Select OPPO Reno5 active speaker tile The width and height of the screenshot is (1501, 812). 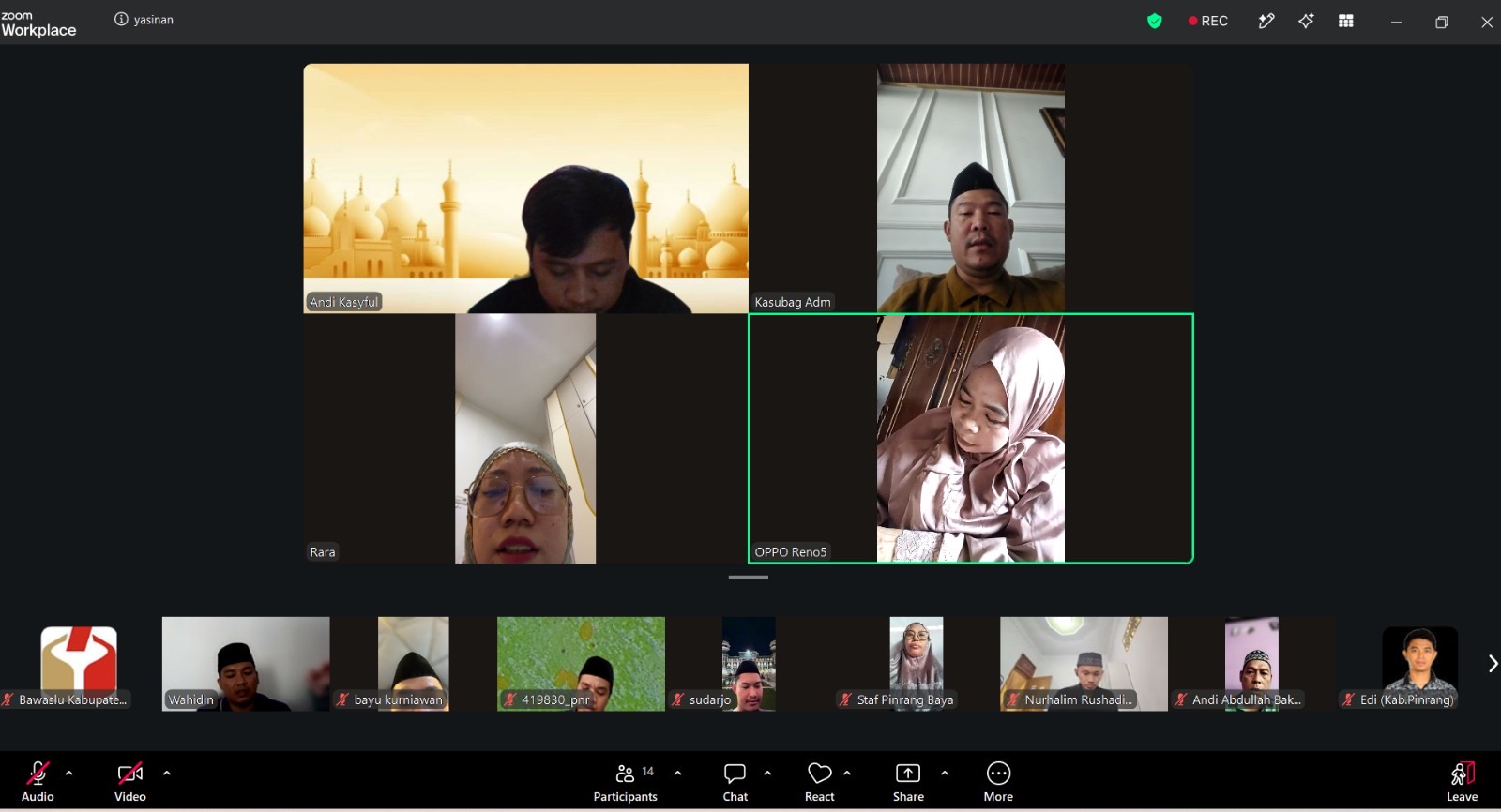point(971,439)
